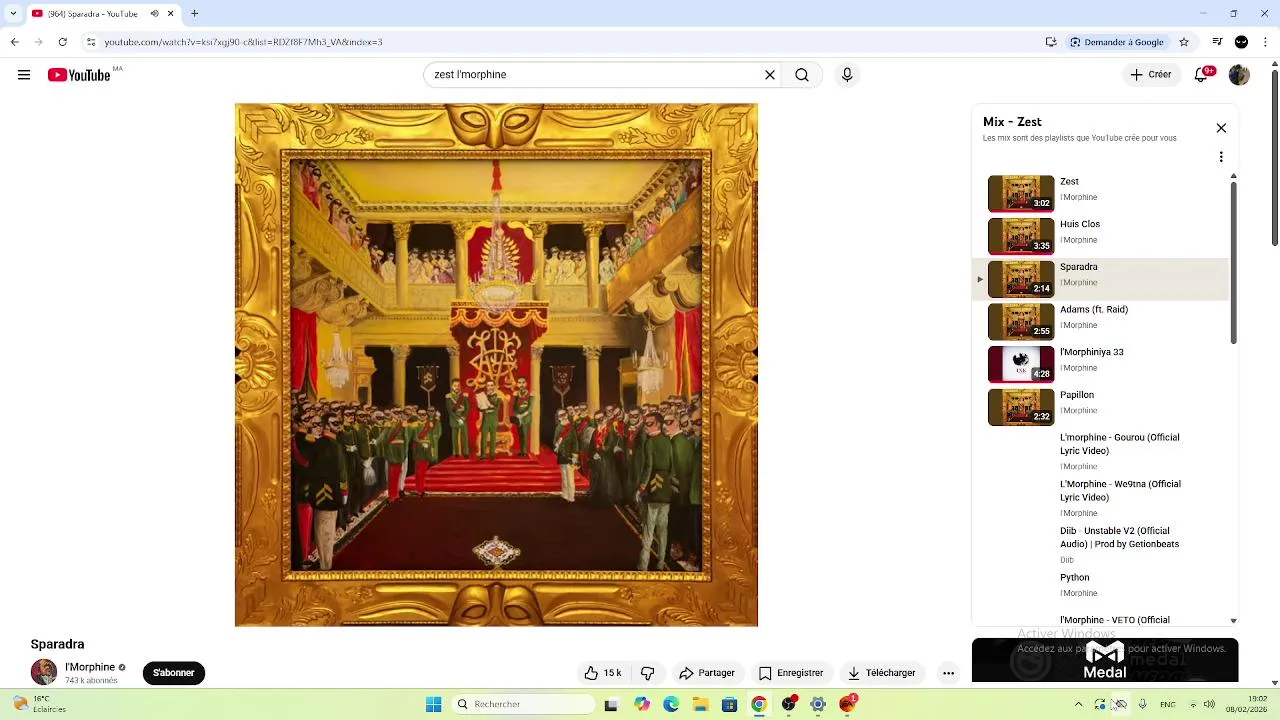This screenshot has height=720, width=1280.
Task: Expand the tab search dropdown arrow
Action: 13,14
